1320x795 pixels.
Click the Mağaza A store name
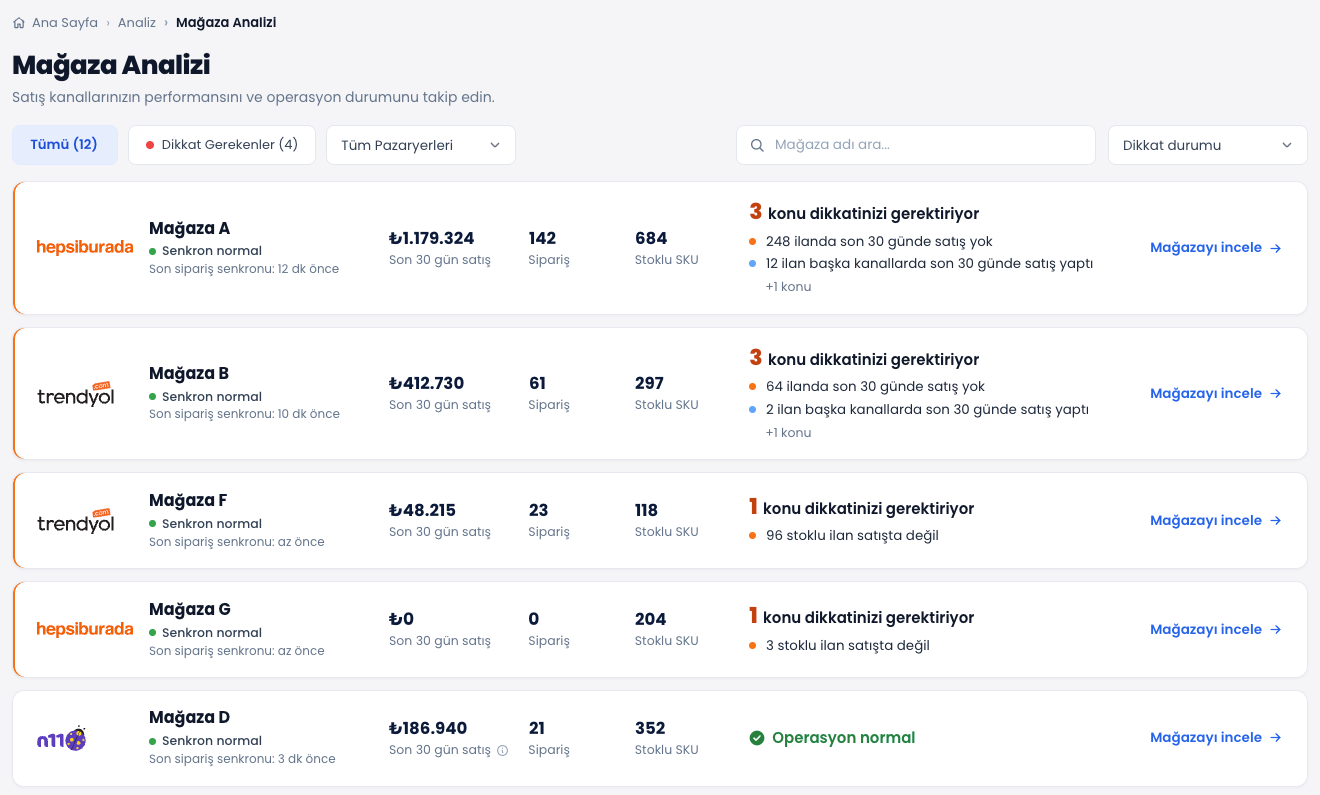pos(189,228)
